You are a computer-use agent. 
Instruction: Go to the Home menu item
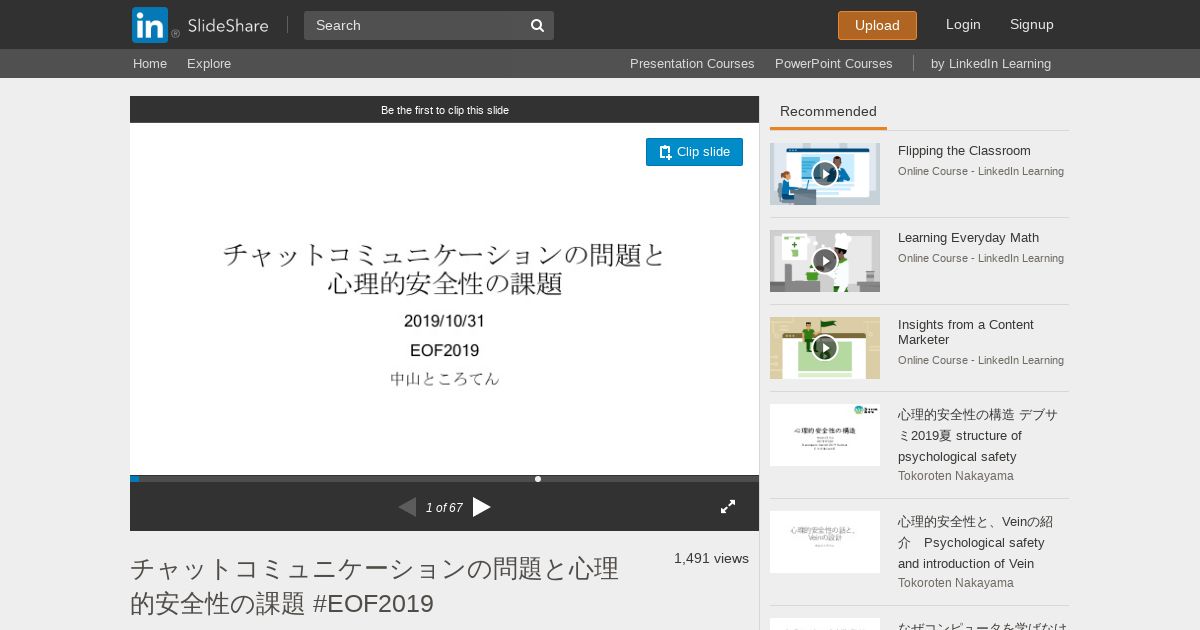(150, 63)
